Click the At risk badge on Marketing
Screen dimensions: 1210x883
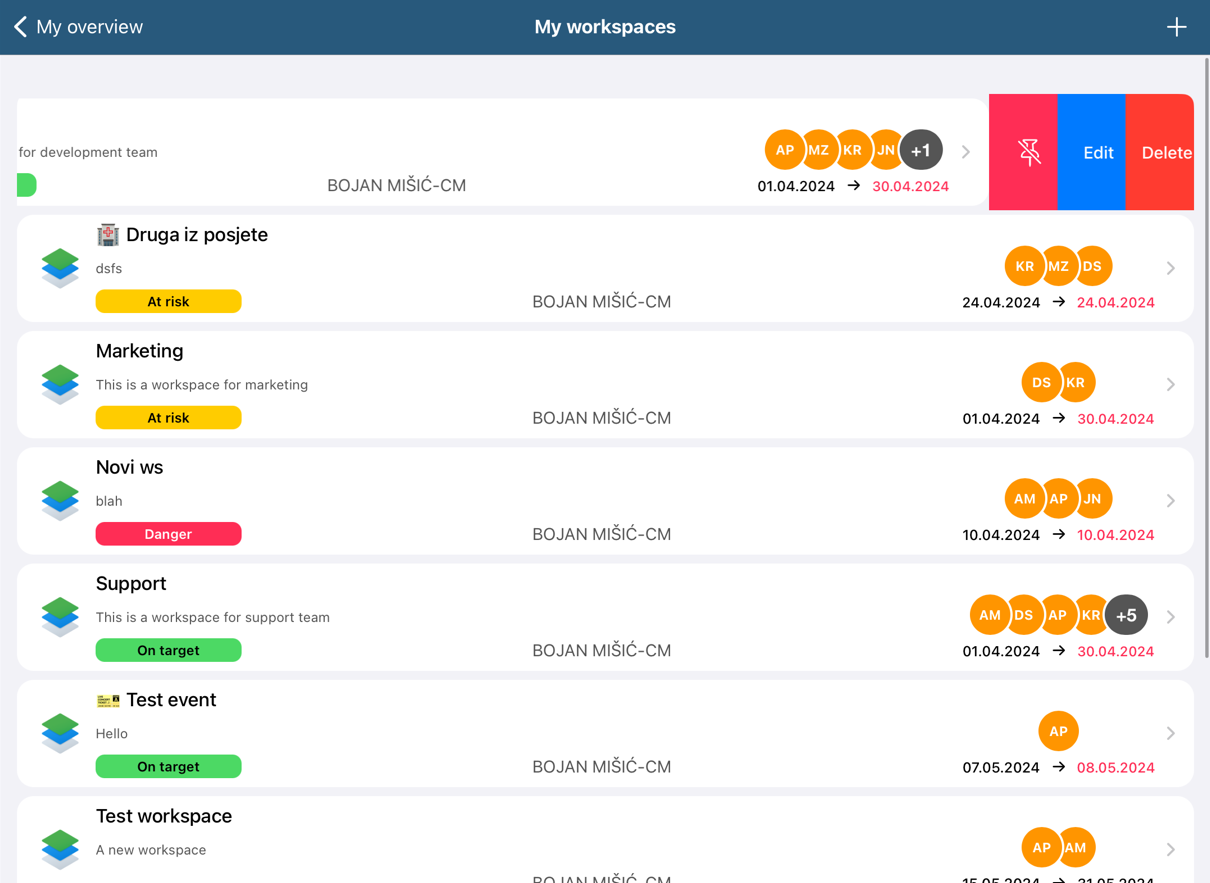click(x=168, y=418)
